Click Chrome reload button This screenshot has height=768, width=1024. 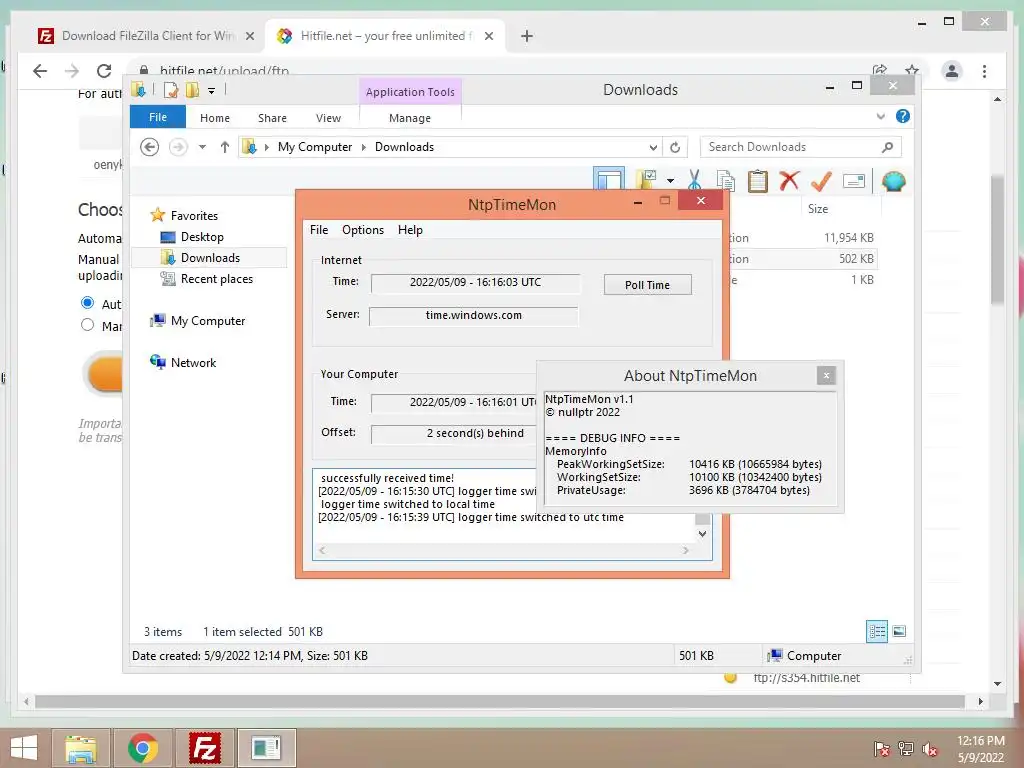click(x=104, y=71)
